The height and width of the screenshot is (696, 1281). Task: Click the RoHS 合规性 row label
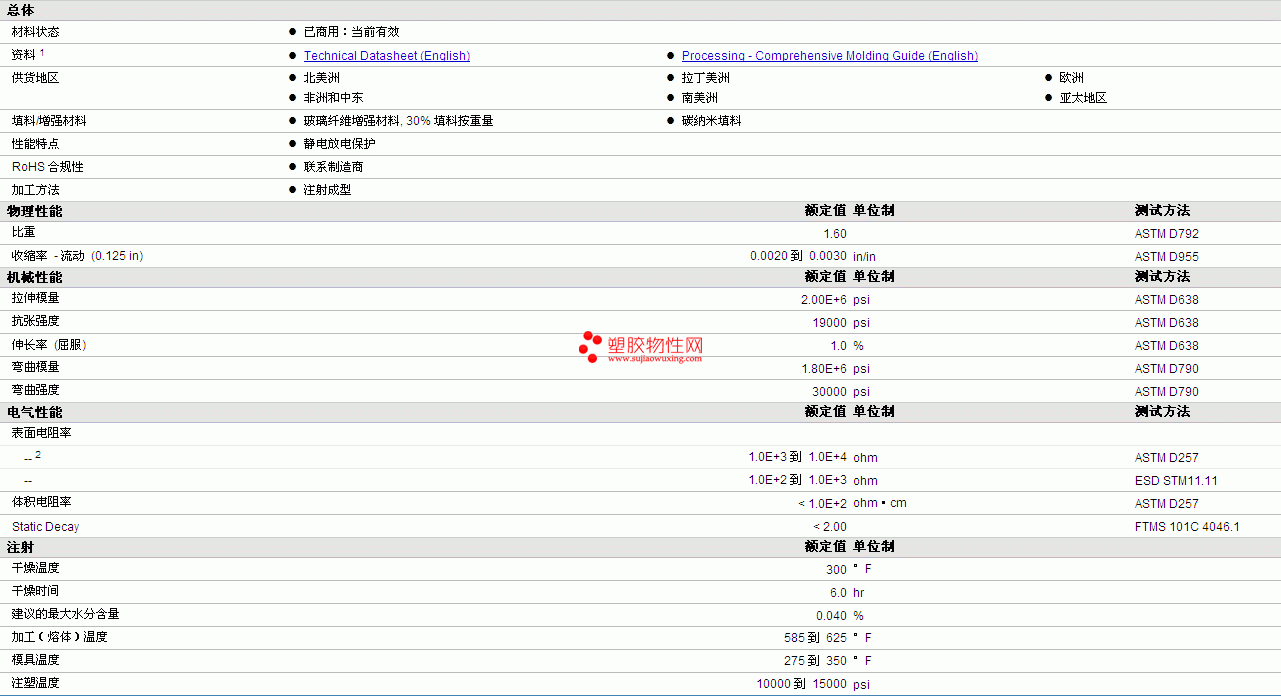47,167
